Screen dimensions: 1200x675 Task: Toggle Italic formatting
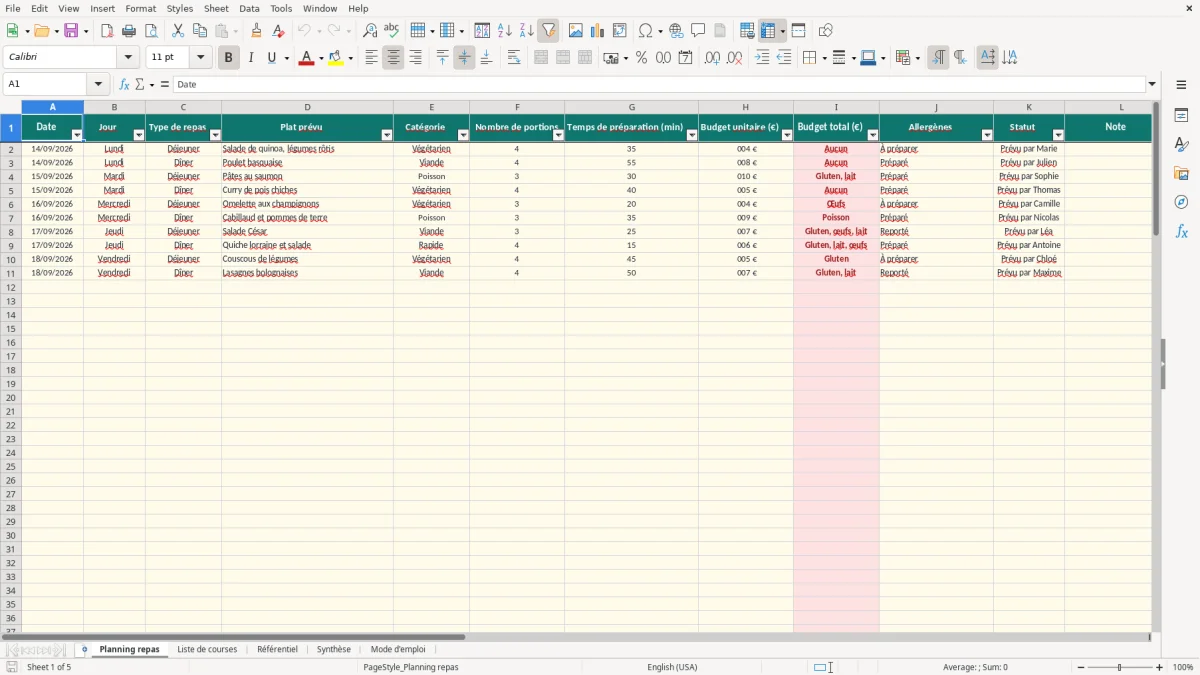250,58
